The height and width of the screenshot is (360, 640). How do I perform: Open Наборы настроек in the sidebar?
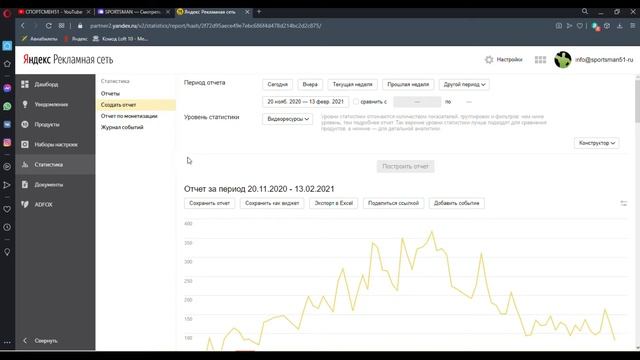[55, 144]
